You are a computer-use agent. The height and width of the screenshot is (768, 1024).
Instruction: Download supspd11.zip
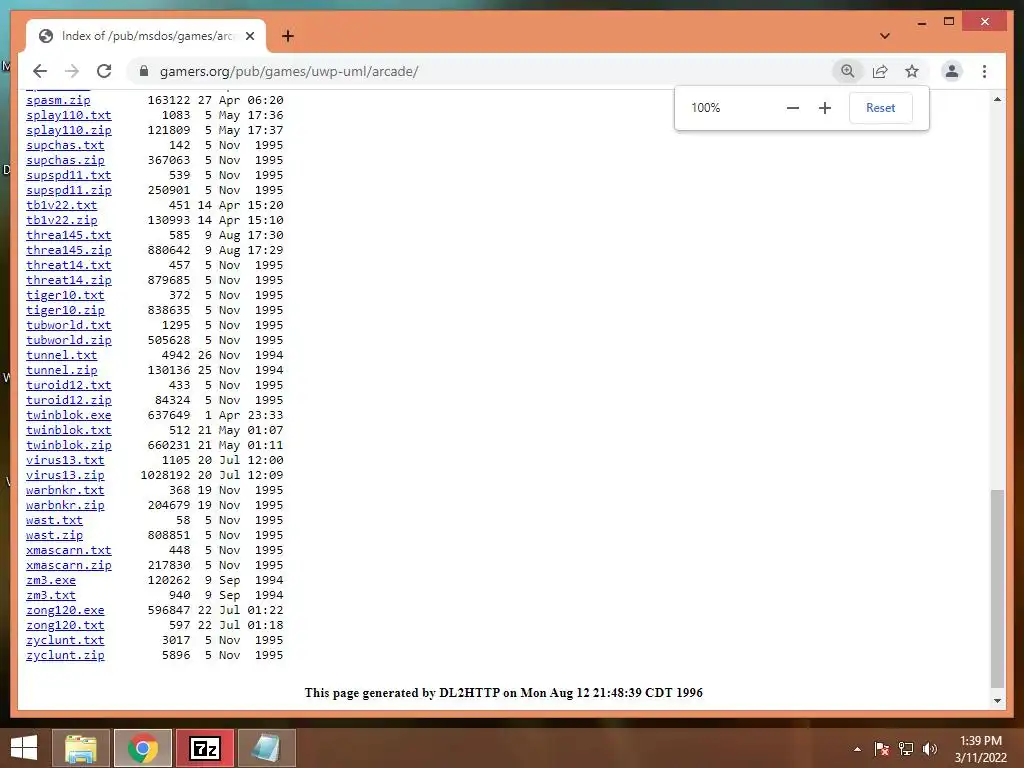click(x=69, y=190)
